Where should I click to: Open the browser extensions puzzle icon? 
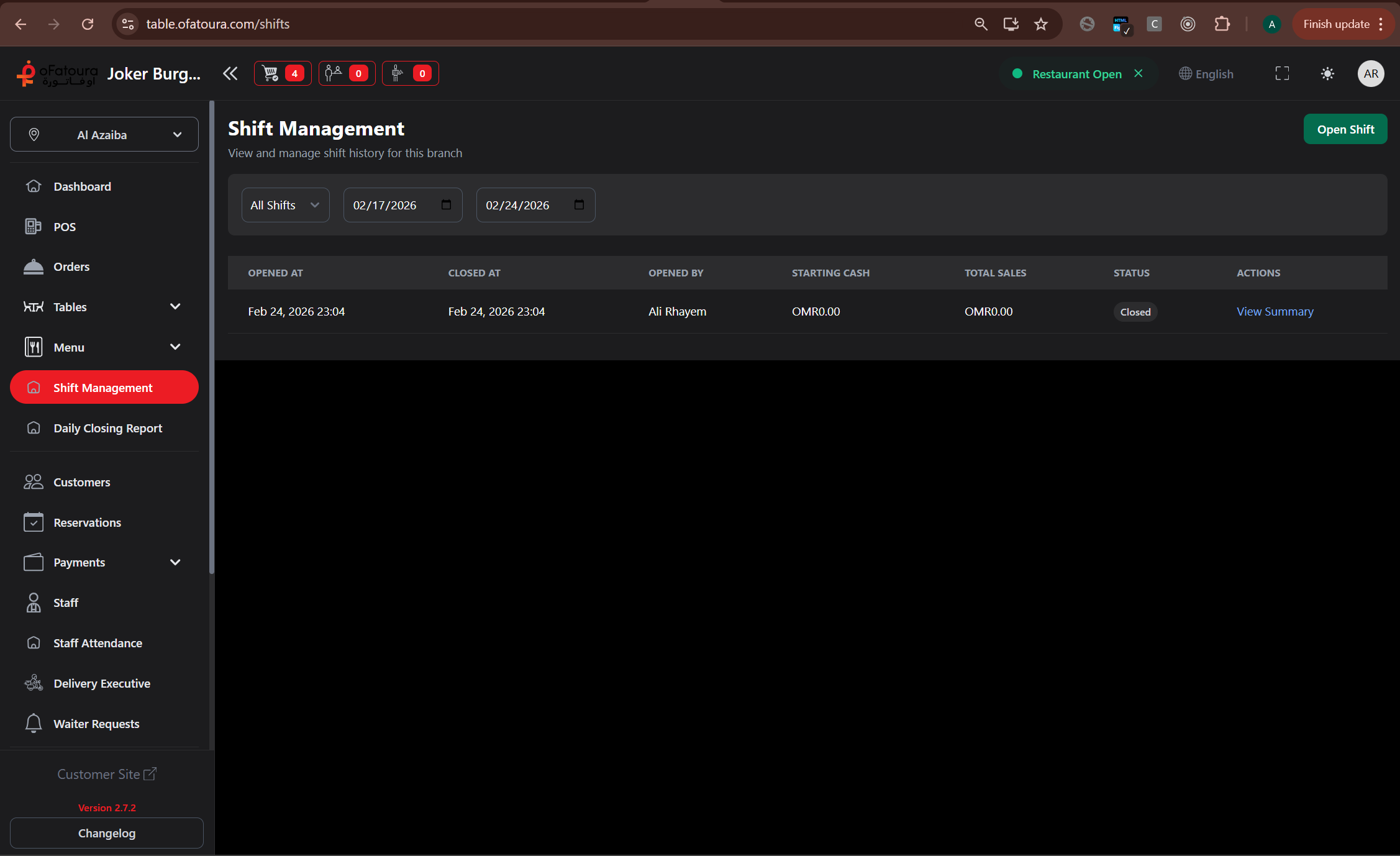click(x=1222, y=24)
